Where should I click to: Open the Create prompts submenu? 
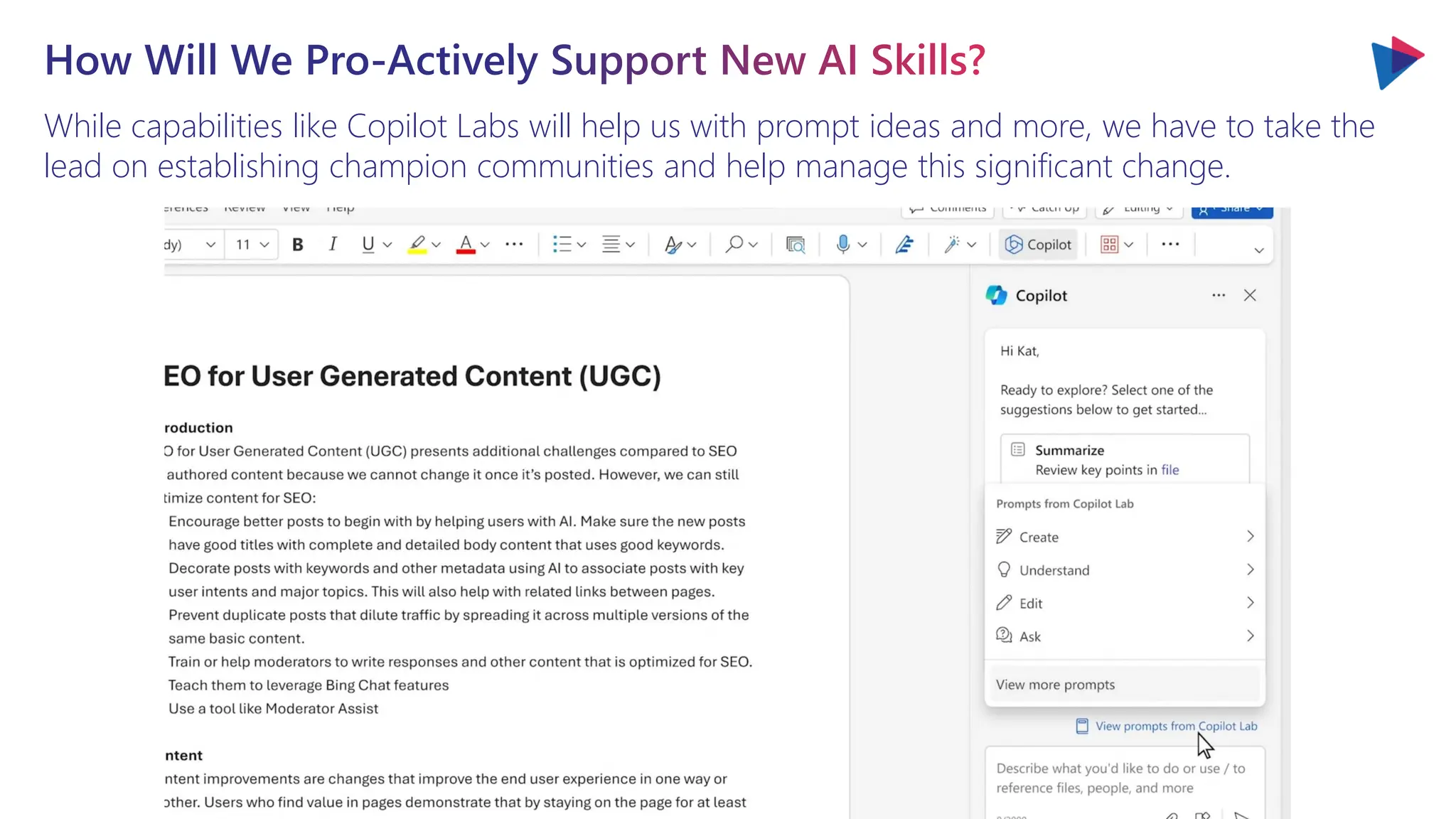pos(1125,537)
